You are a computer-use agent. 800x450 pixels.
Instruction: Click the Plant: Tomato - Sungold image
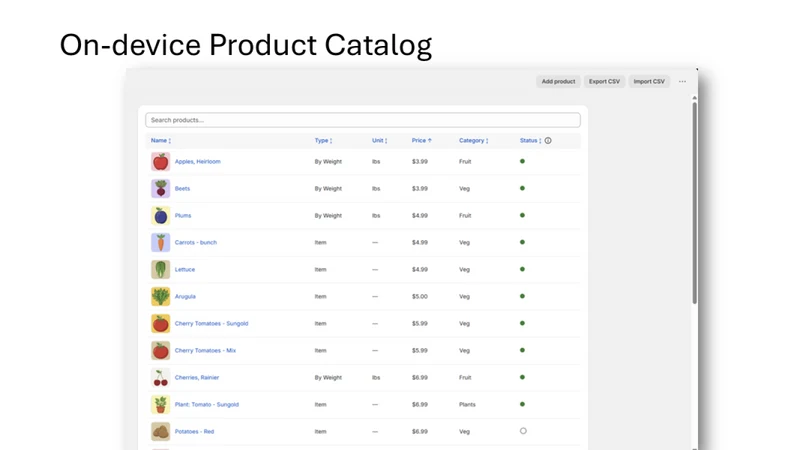(x=160, y=405)
